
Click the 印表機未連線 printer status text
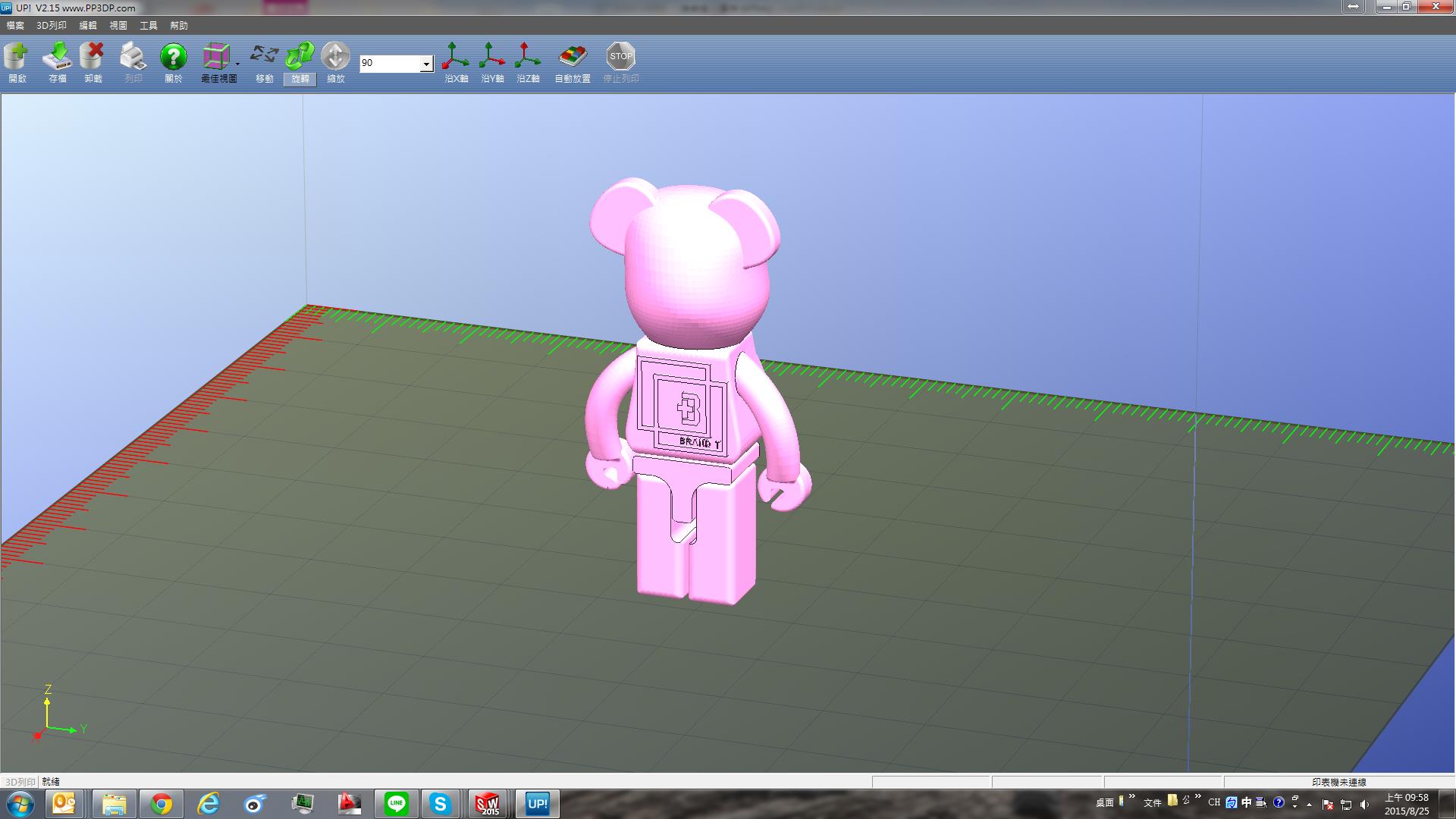point(1339,782)
